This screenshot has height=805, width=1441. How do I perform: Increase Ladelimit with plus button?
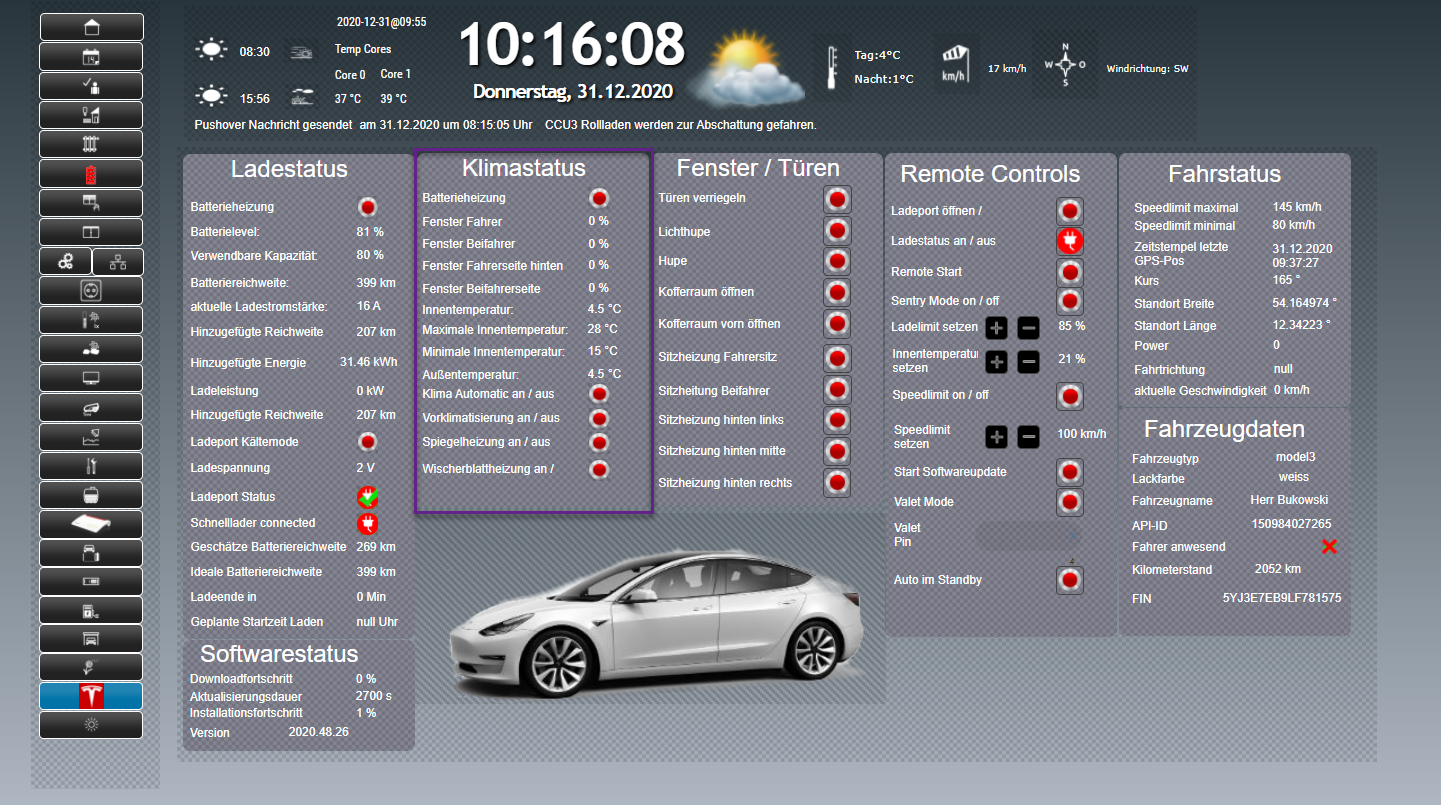click(997, 327)
